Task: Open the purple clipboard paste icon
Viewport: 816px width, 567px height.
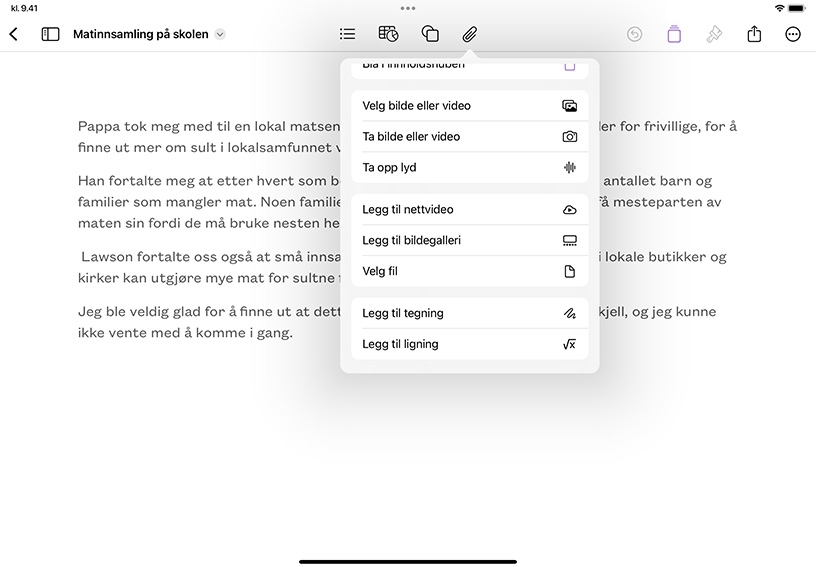Action: (674, 34)
